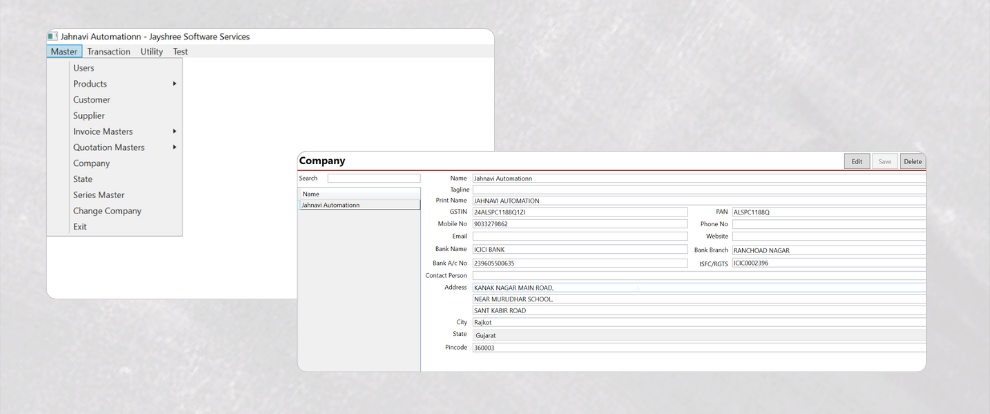Screen dimensions: 990x414
Task: Open Series Master menu entry
Action: [99, 195]
